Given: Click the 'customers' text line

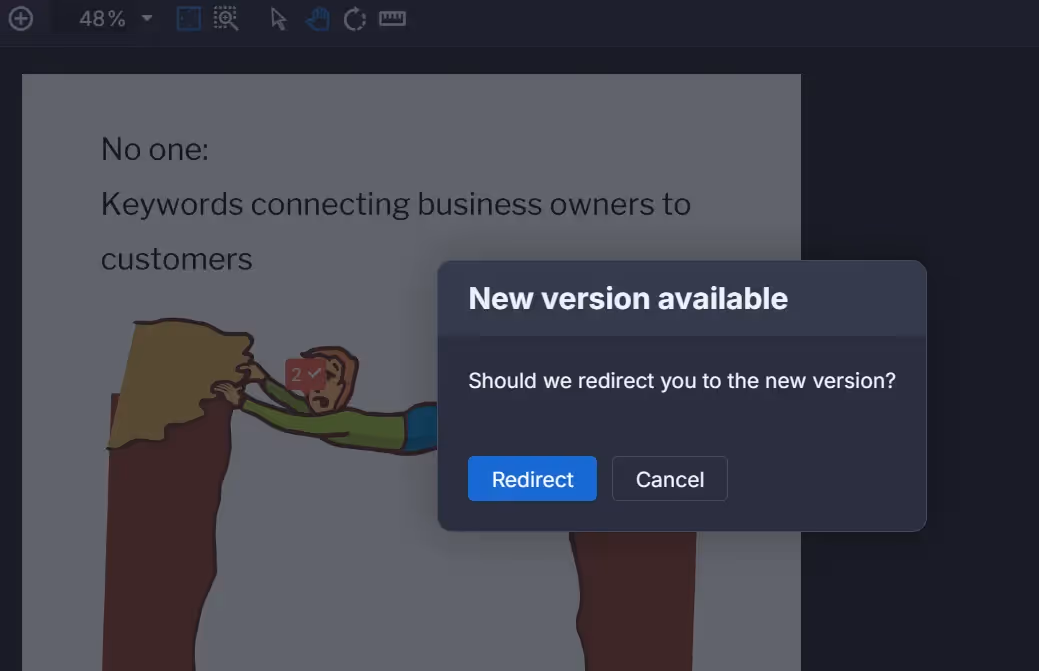Looking at the screenshot, I should [176, 259].
